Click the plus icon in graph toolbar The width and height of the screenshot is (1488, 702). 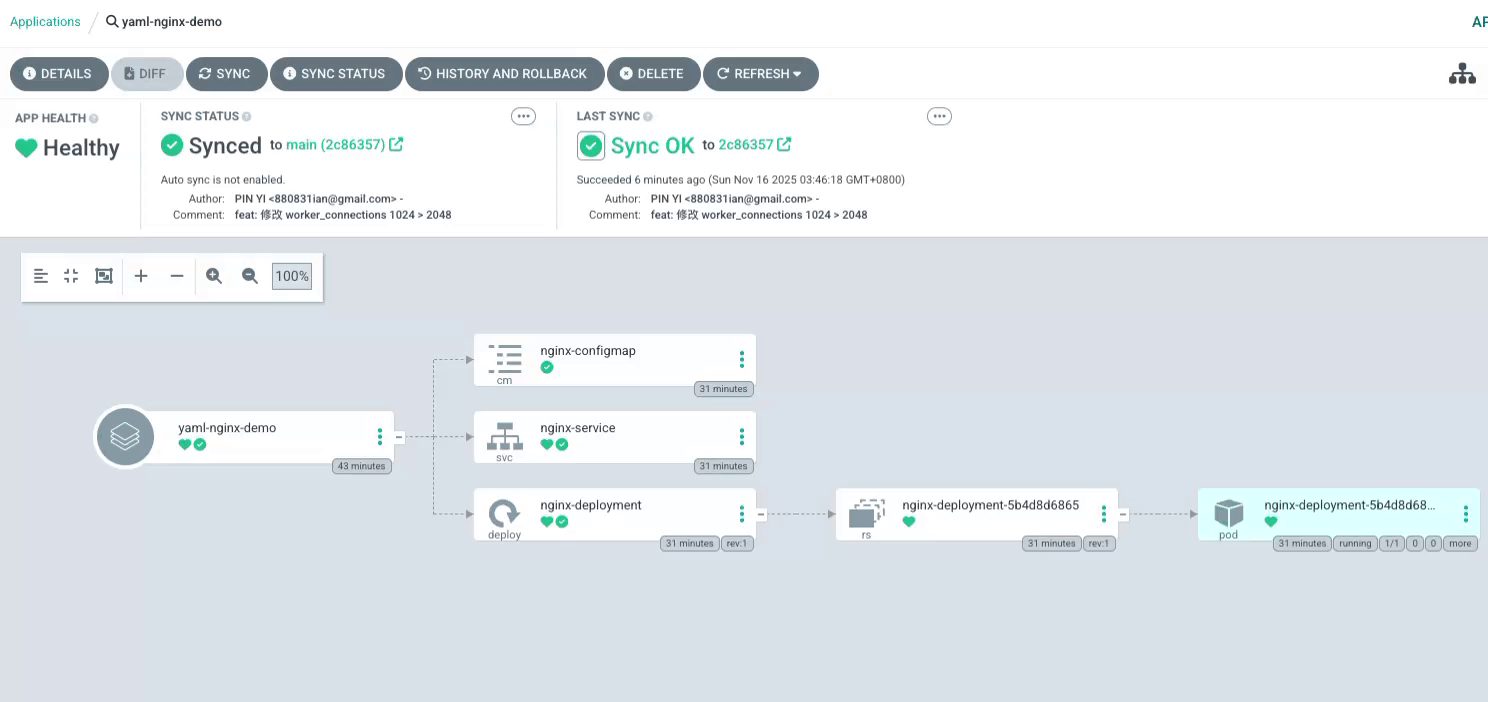(x=141, y=276)
